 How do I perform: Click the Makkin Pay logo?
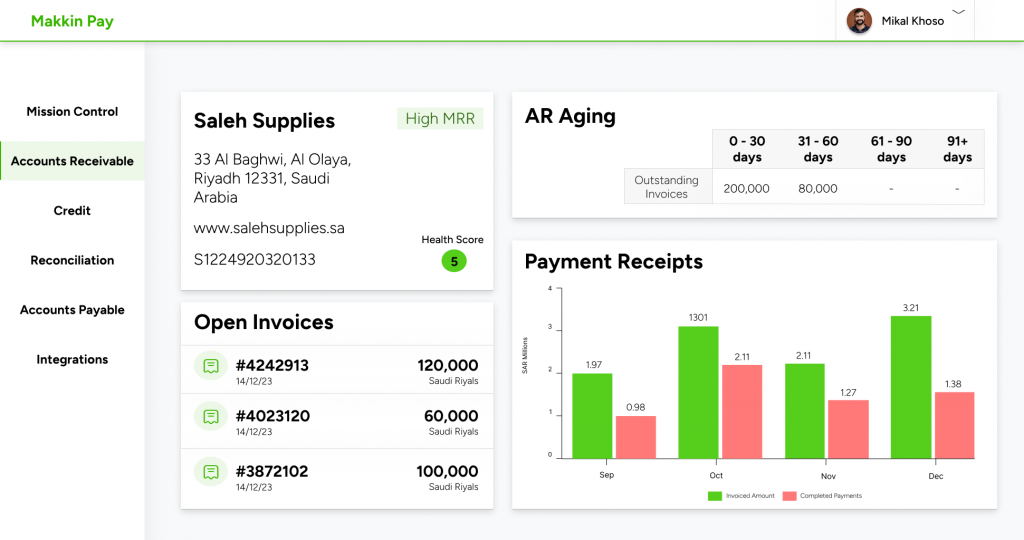[x=72, y=21]
